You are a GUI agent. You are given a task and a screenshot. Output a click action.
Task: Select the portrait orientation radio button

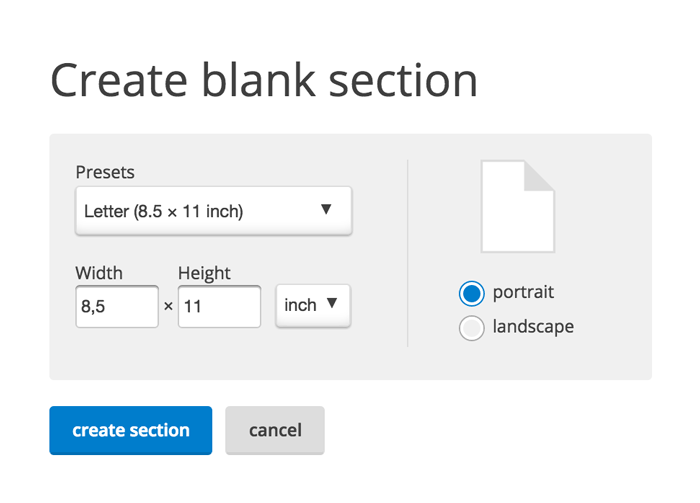pyautogui.click(x=471, y=293)
